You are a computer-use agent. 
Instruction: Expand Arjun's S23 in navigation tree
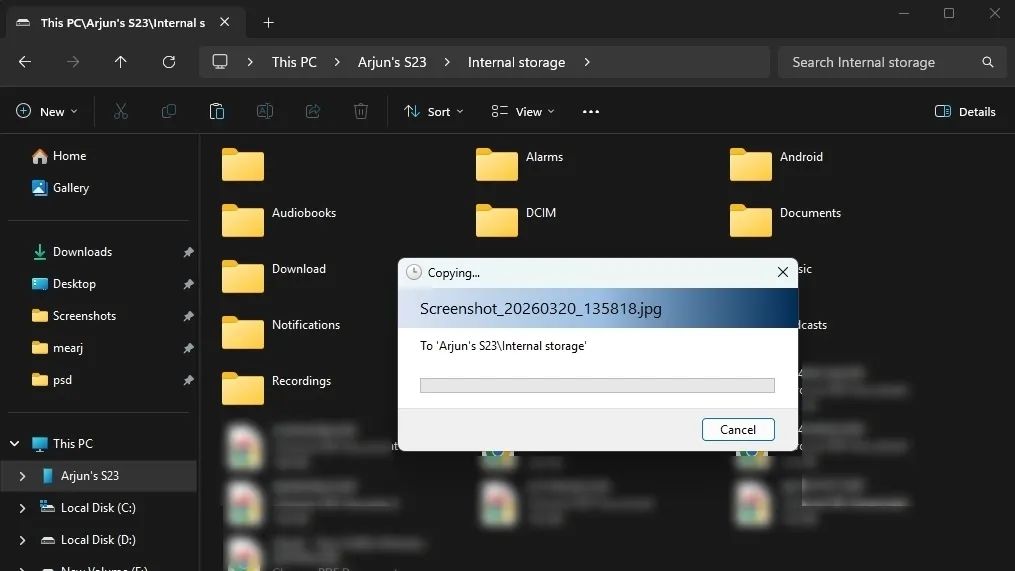[22, 476]
